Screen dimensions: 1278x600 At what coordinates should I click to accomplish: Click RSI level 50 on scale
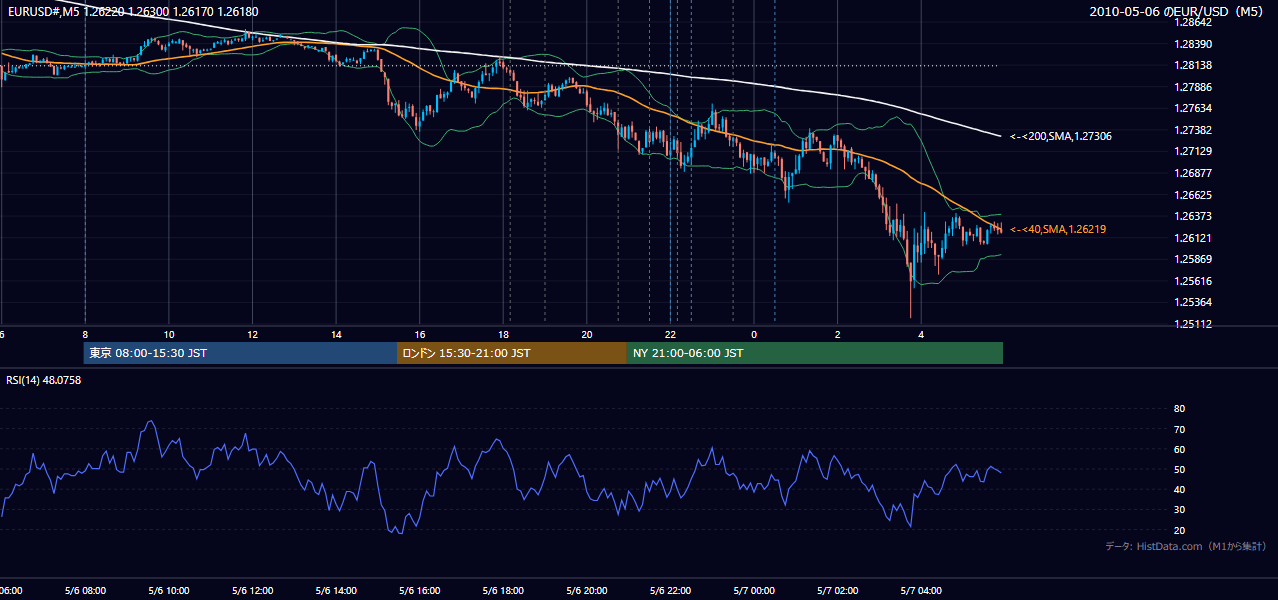click(x=1179, y=469)
